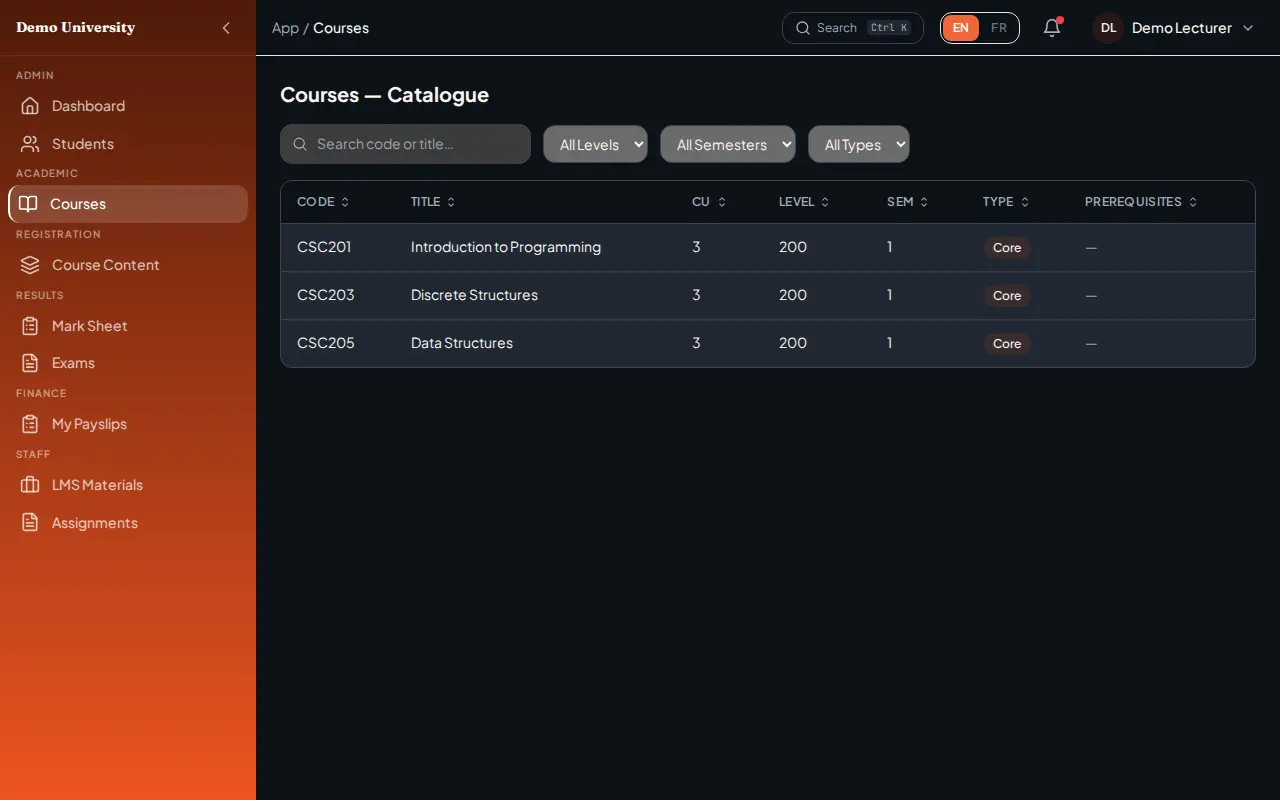
Task: Click the Dashboard home icon
Action: [30, 106]
